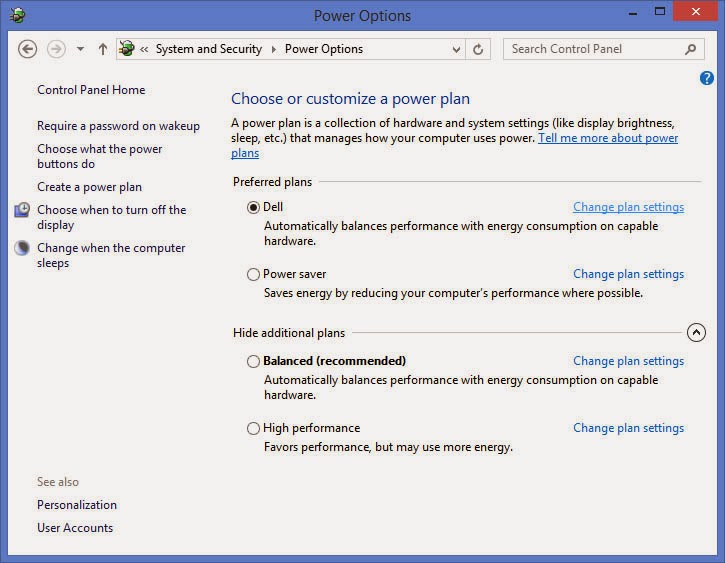Click the 'Hide additional plans' label
Viewport: 725px width, 563px height.
pyautogui.click(x=289, y=333)
